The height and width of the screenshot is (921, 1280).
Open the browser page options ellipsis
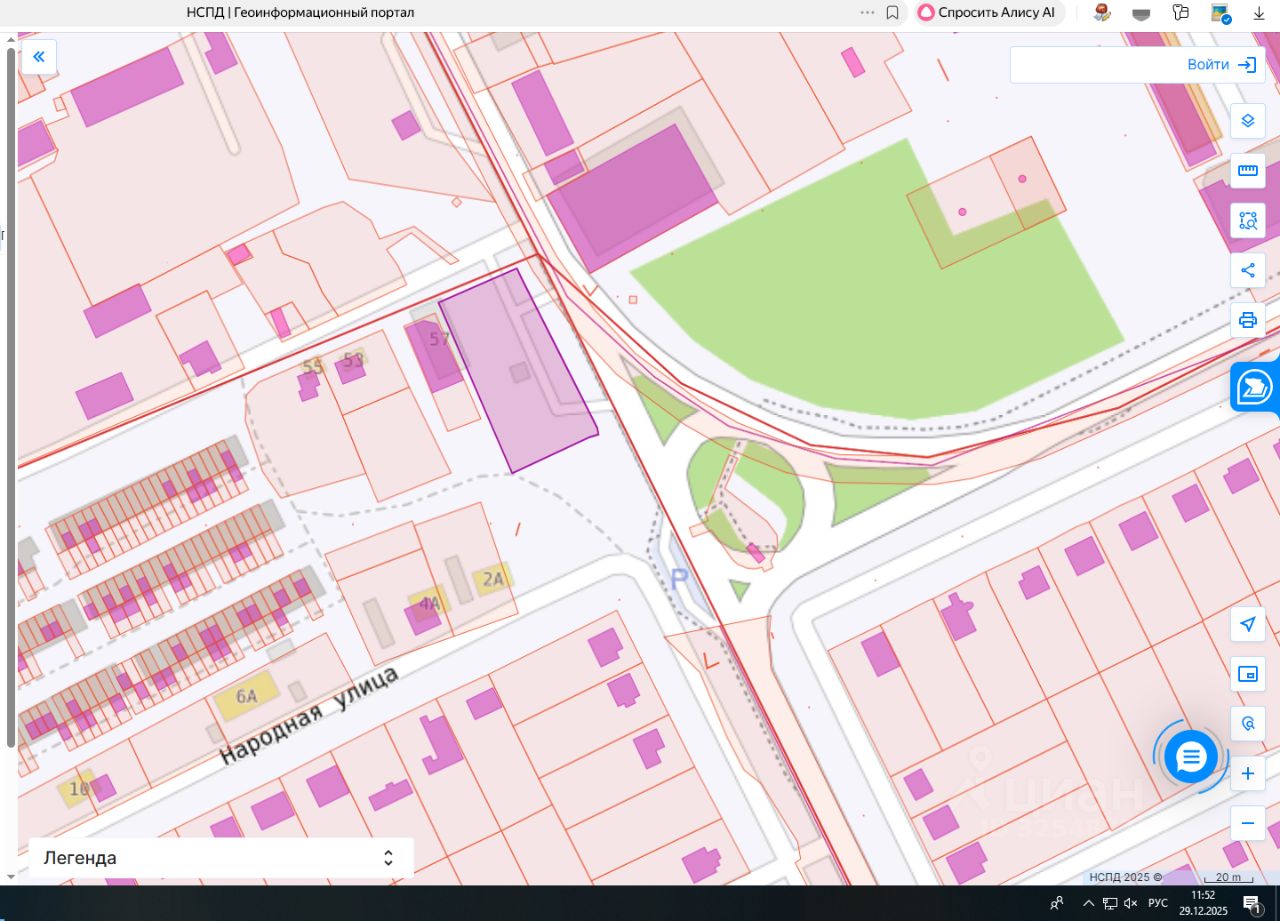click(867, 13)
